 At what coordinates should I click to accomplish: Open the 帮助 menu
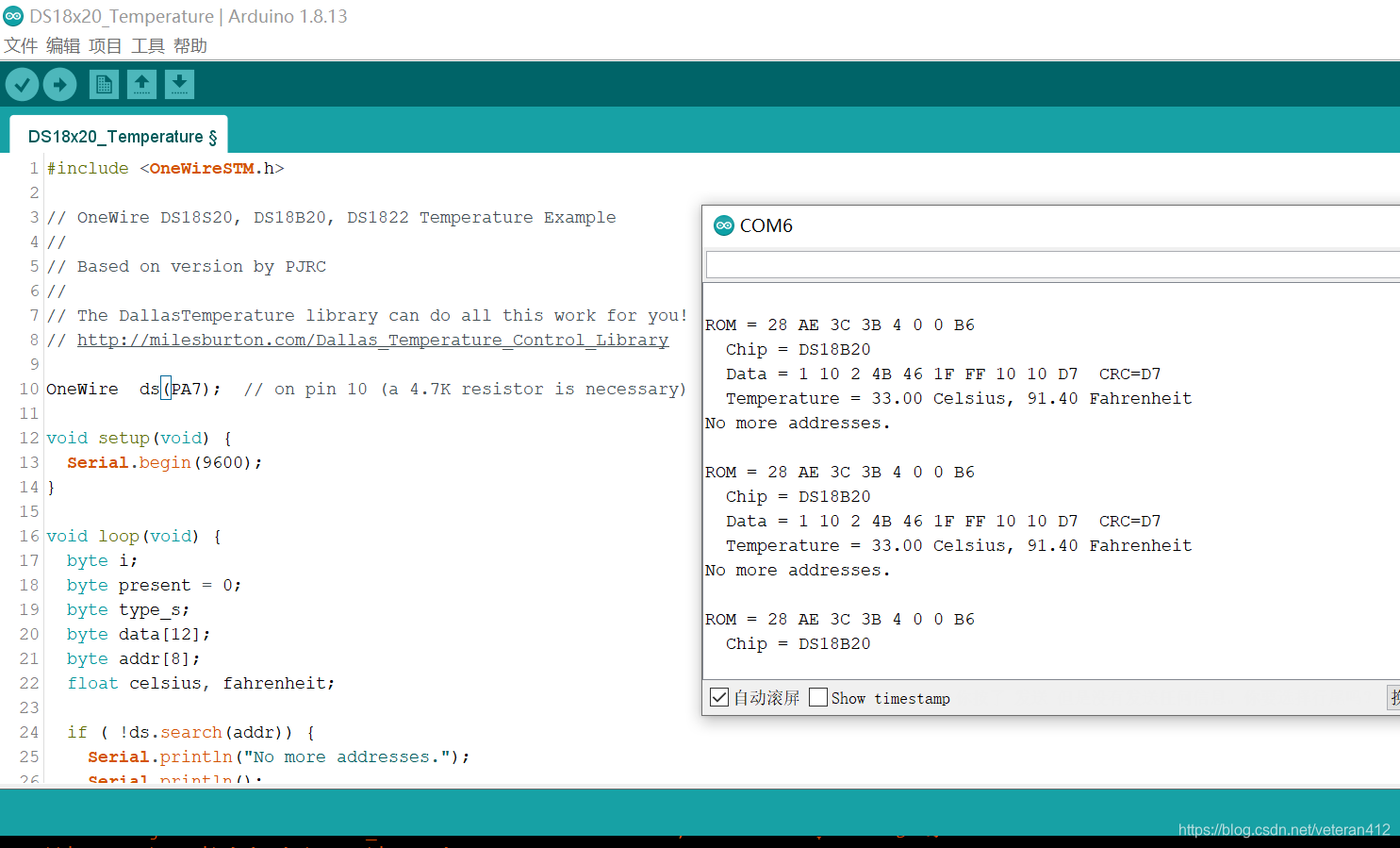[189, 44]
